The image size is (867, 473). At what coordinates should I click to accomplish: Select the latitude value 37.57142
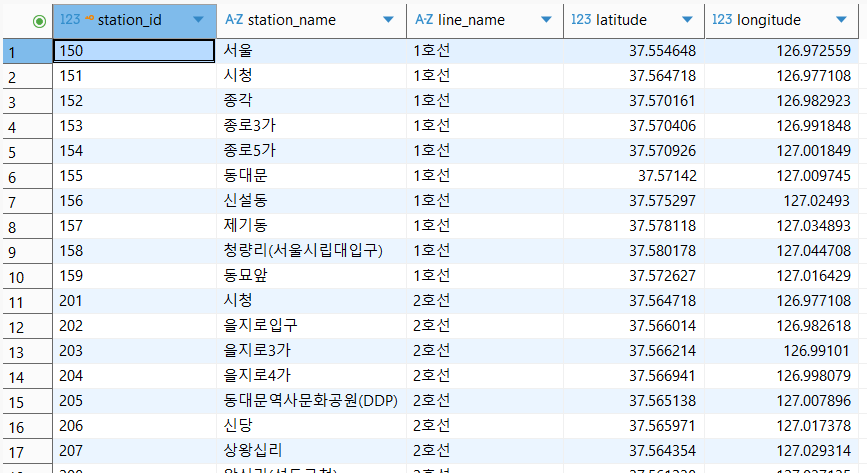(x=634, y=176)
